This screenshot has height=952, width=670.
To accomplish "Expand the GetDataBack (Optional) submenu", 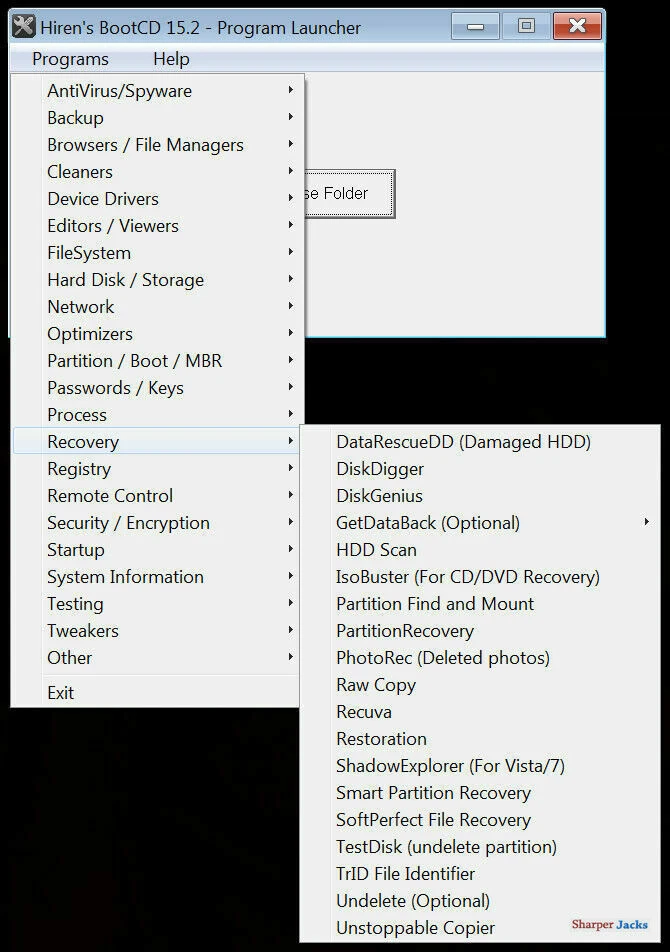I will click(479, 523).
